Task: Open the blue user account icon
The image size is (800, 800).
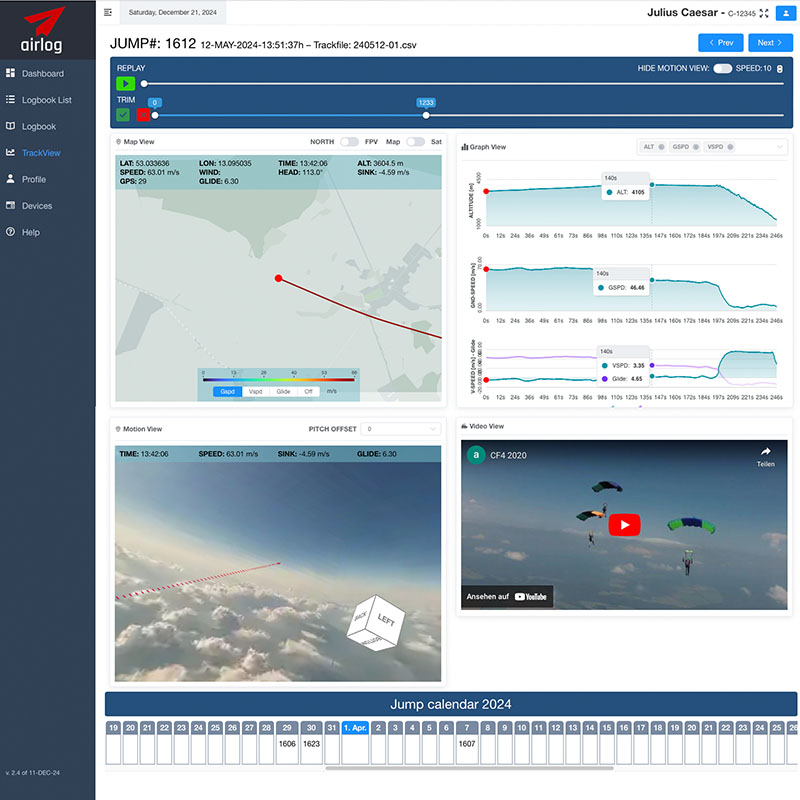Action: click(784, 13)
